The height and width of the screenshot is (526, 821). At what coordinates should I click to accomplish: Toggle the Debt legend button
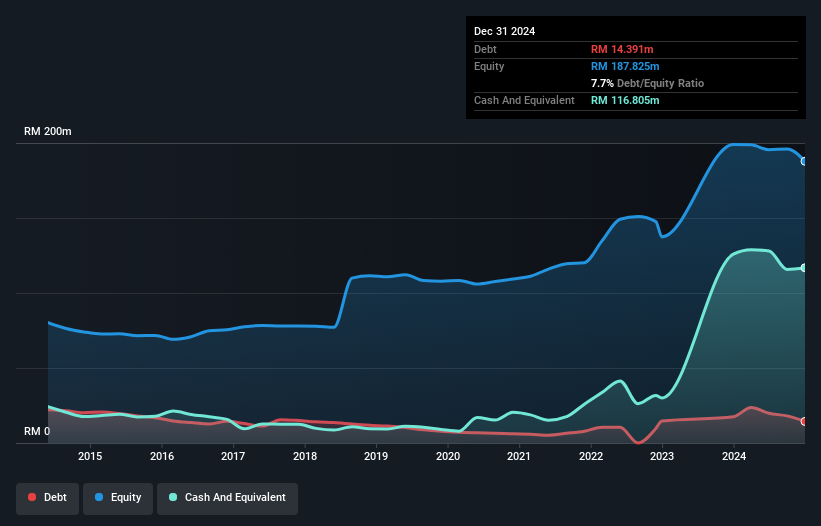tap(48, 498)
